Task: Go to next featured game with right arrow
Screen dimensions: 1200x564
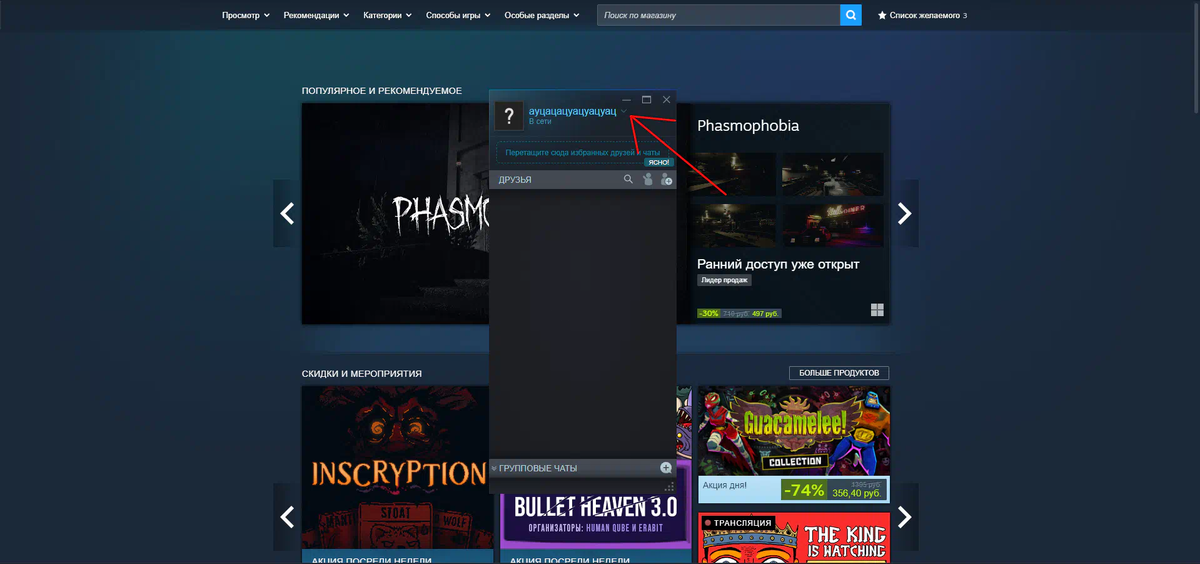Action: coord(905,213)
